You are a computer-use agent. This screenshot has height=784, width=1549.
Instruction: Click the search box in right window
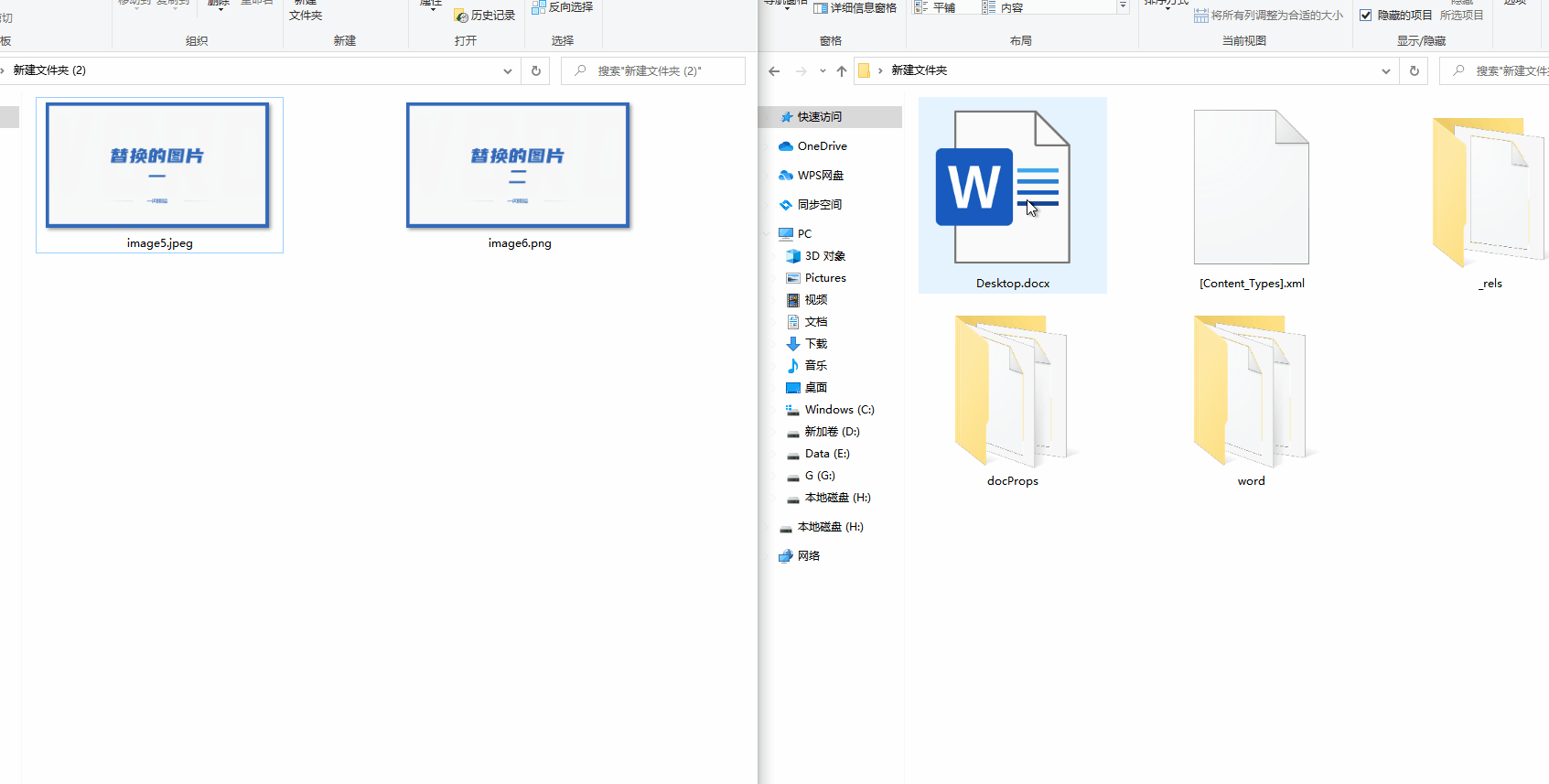(1494, 70)
